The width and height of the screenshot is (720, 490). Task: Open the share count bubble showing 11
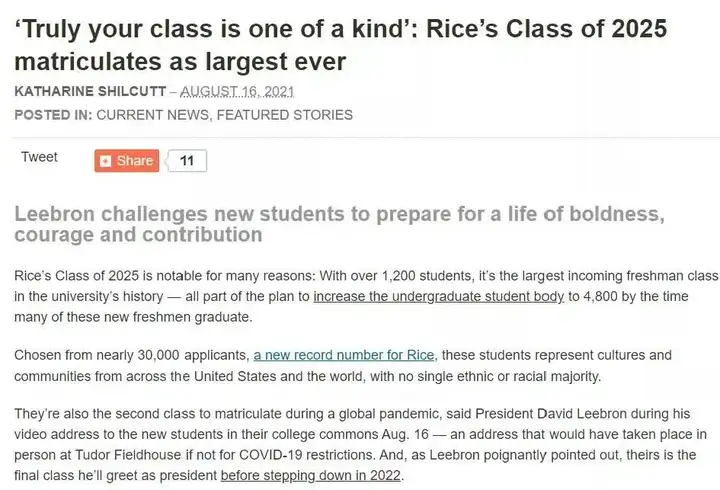(186, 161)
